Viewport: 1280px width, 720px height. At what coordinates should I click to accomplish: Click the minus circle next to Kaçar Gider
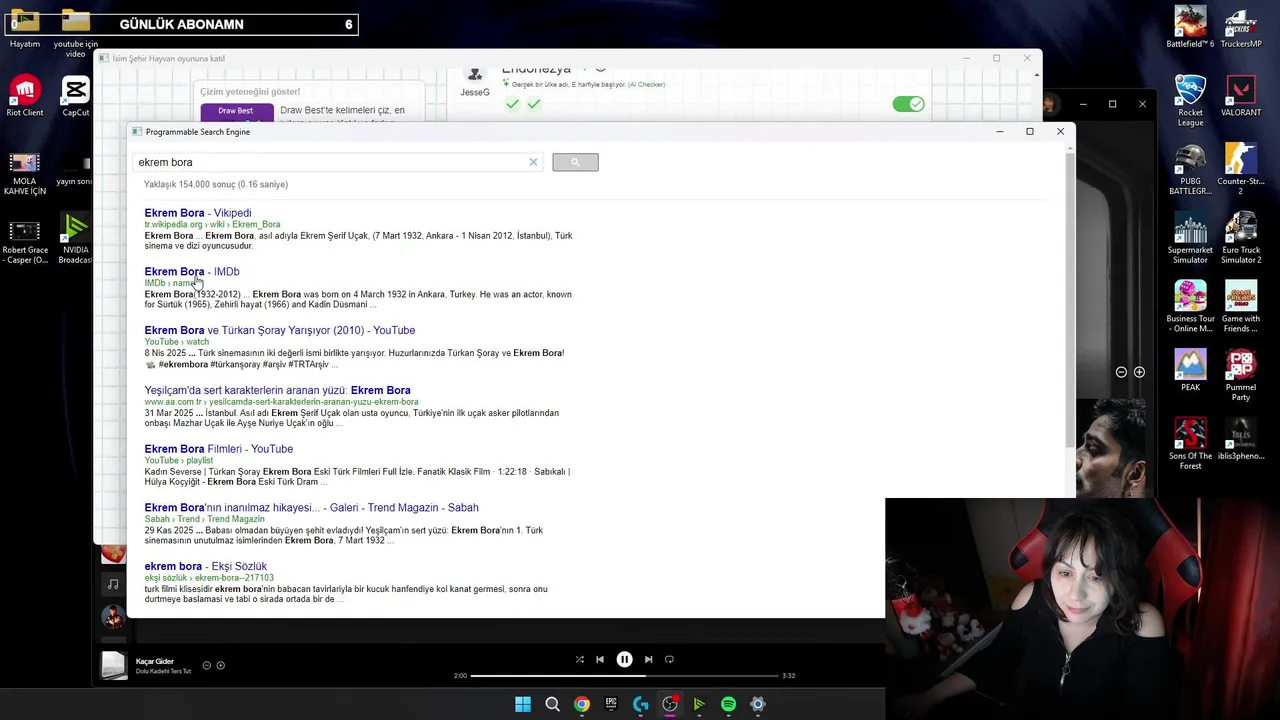(207, 665)
